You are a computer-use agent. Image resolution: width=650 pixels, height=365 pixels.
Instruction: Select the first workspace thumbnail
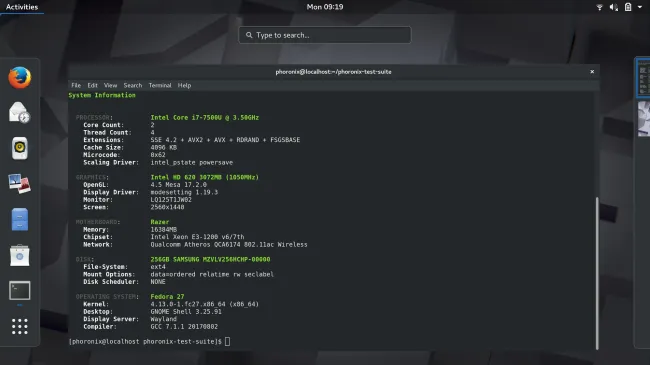tap(644, 78)
